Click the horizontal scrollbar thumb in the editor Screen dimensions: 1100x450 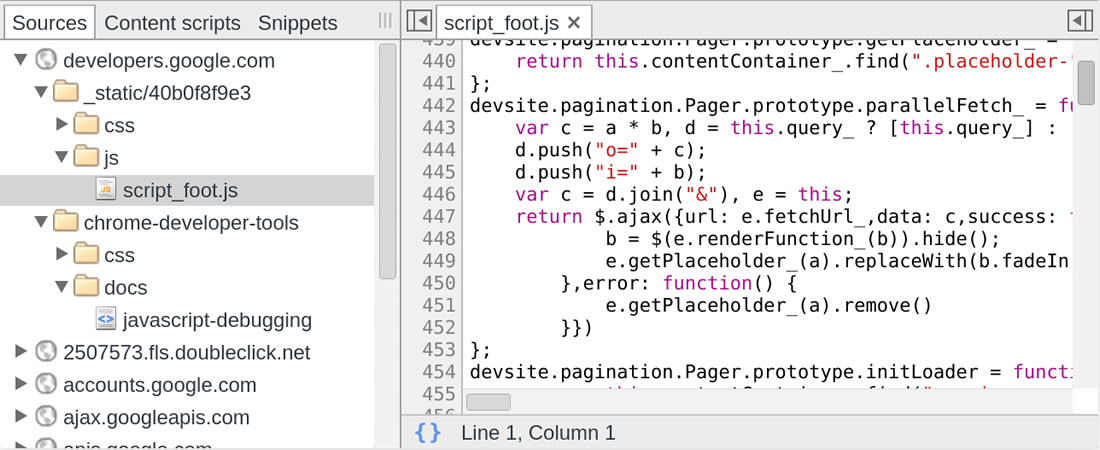pyautogui.click(x=488, y=401)
